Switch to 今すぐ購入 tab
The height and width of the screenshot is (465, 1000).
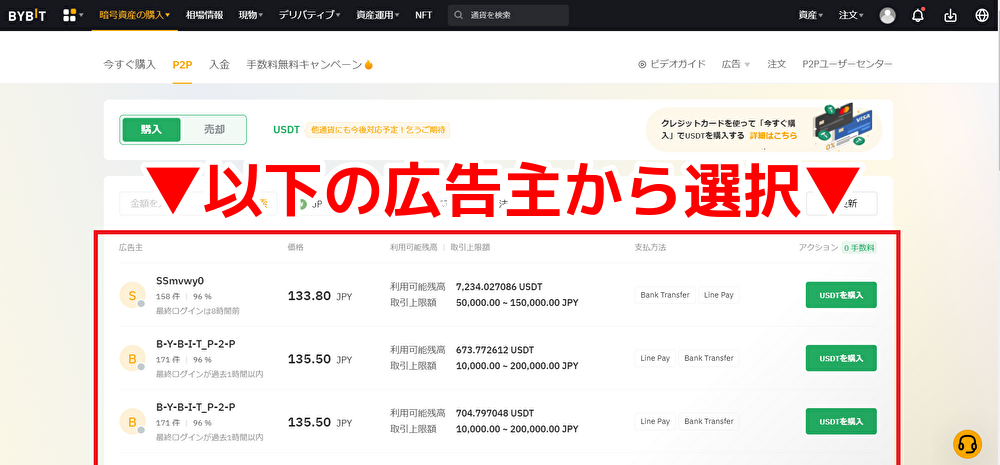pos(129,64)
